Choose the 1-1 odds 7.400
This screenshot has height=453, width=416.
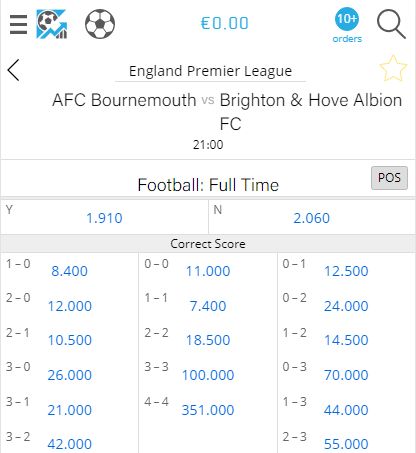tap(208, 306)
